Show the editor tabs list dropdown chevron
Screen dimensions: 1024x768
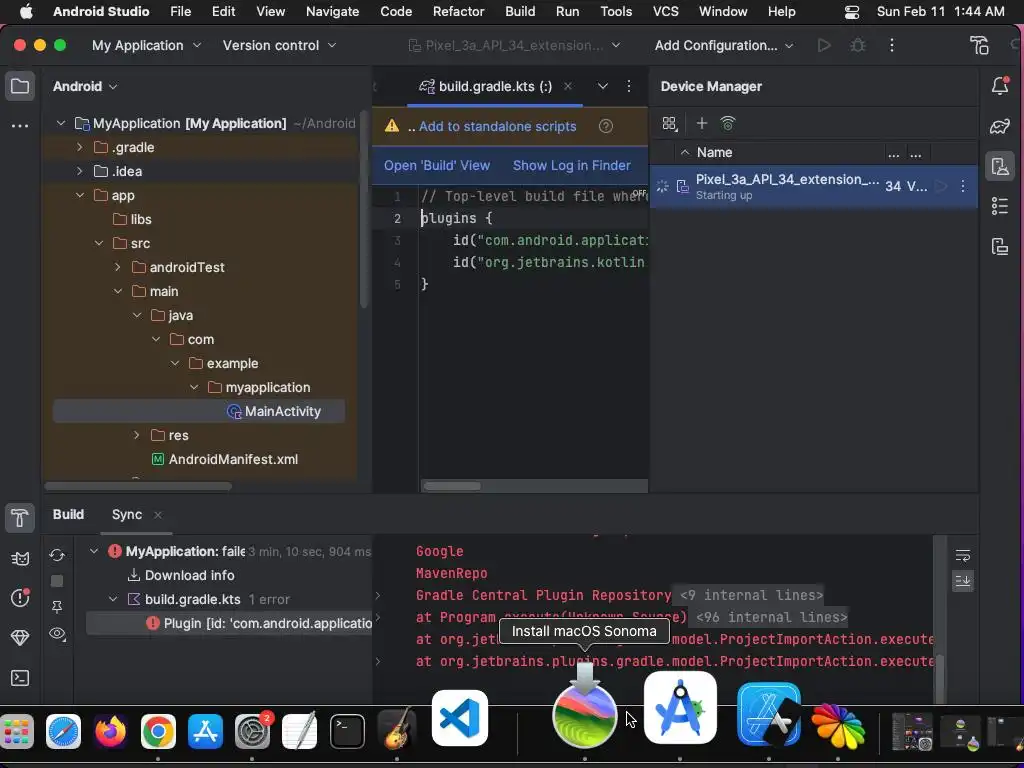pos(603,86)
